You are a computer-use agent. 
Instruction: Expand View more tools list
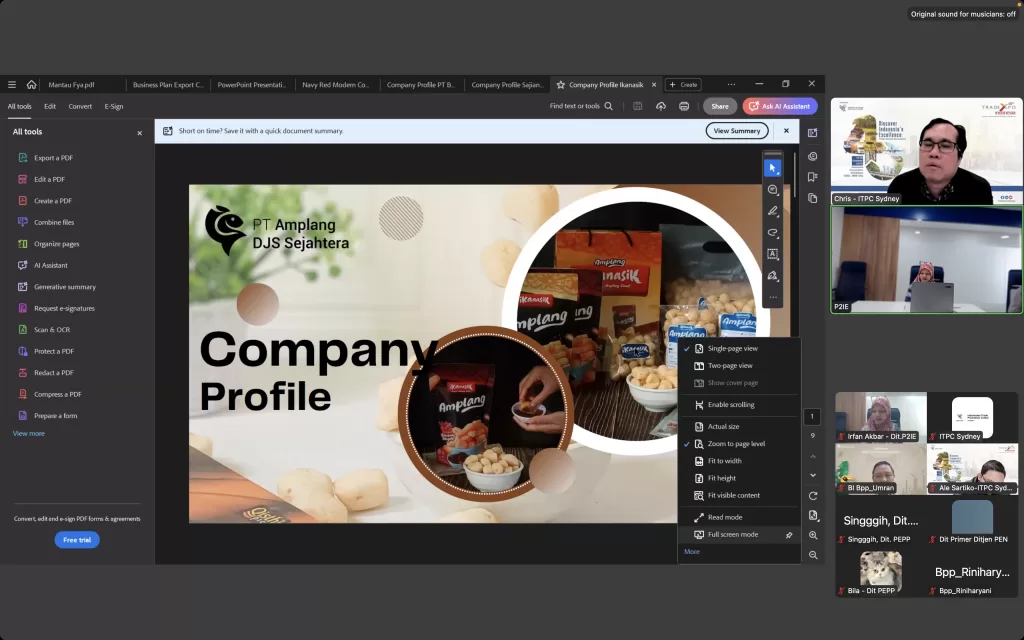[29, 433]
